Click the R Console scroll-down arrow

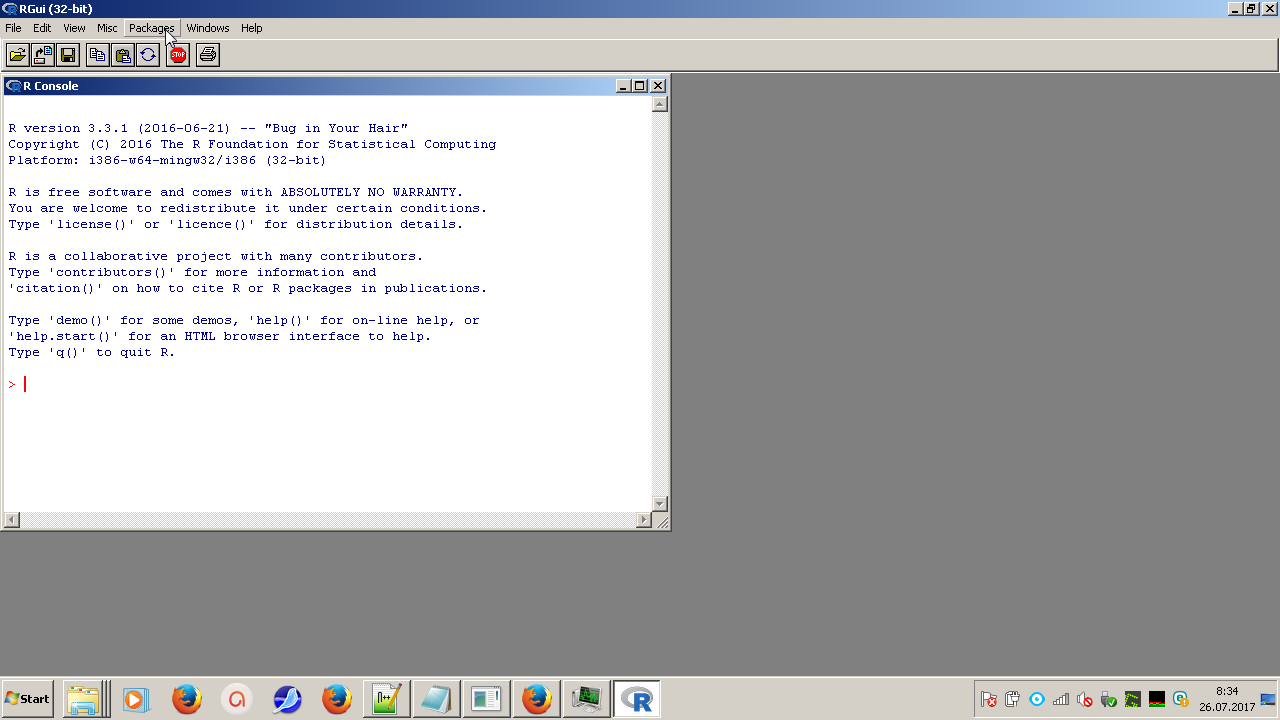(x=659, y=504)
